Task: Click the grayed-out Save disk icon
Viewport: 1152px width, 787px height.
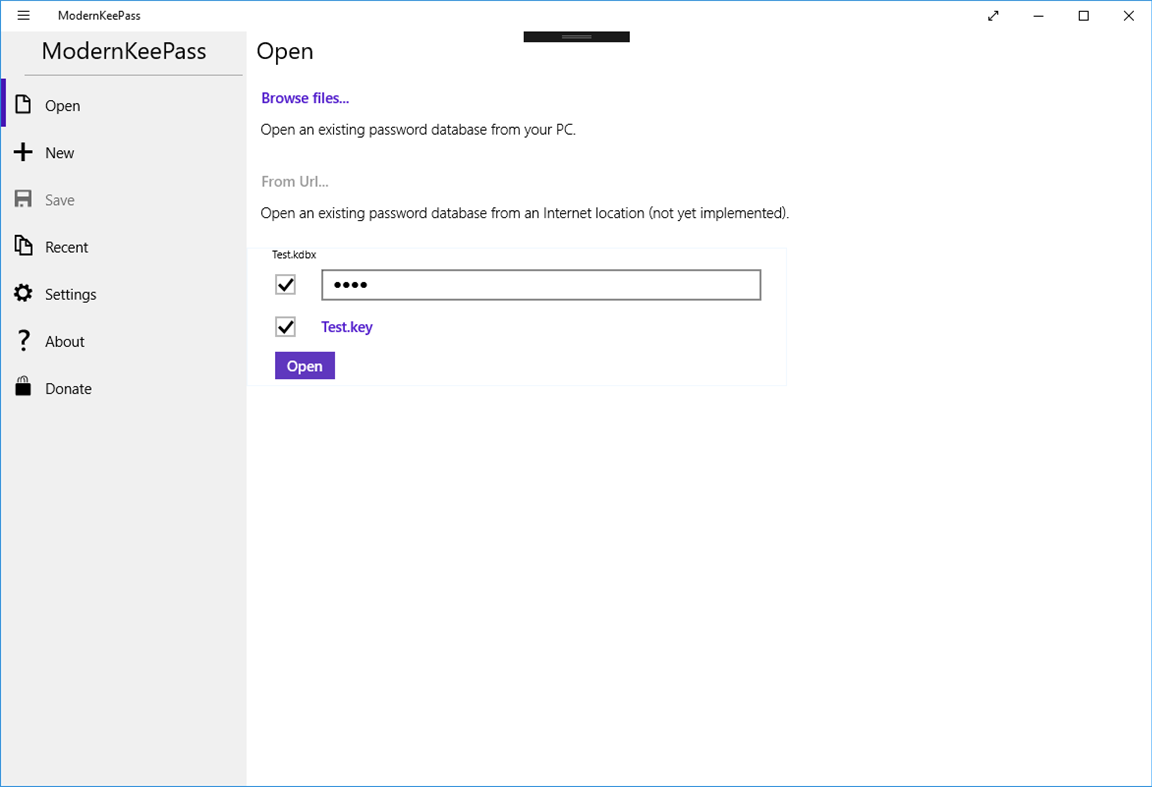Action: 22,199
